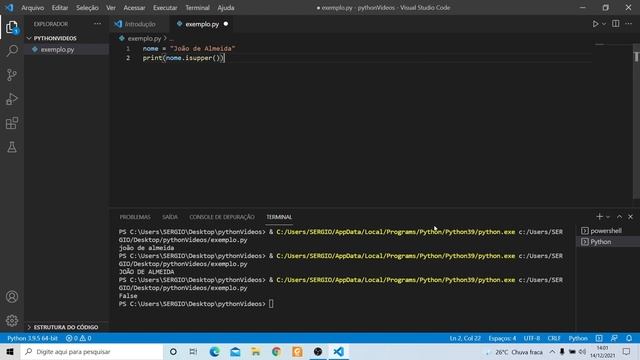Open the Terminal menu in menu bar
The height and width of the screenshot is (360, 640).
click(197, 8)
